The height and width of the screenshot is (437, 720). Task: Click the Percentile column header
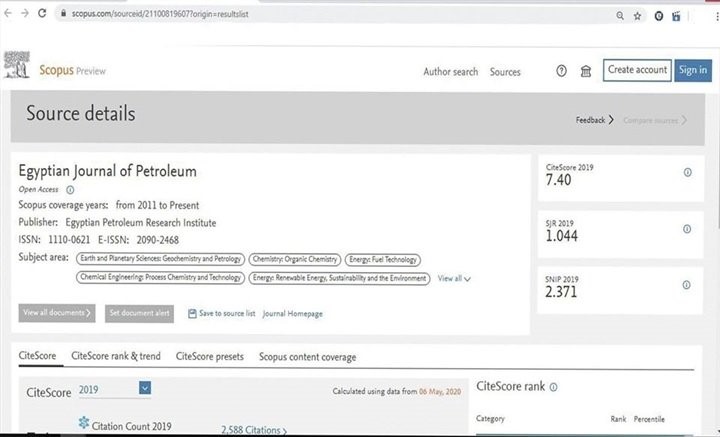tap(649, 419)
